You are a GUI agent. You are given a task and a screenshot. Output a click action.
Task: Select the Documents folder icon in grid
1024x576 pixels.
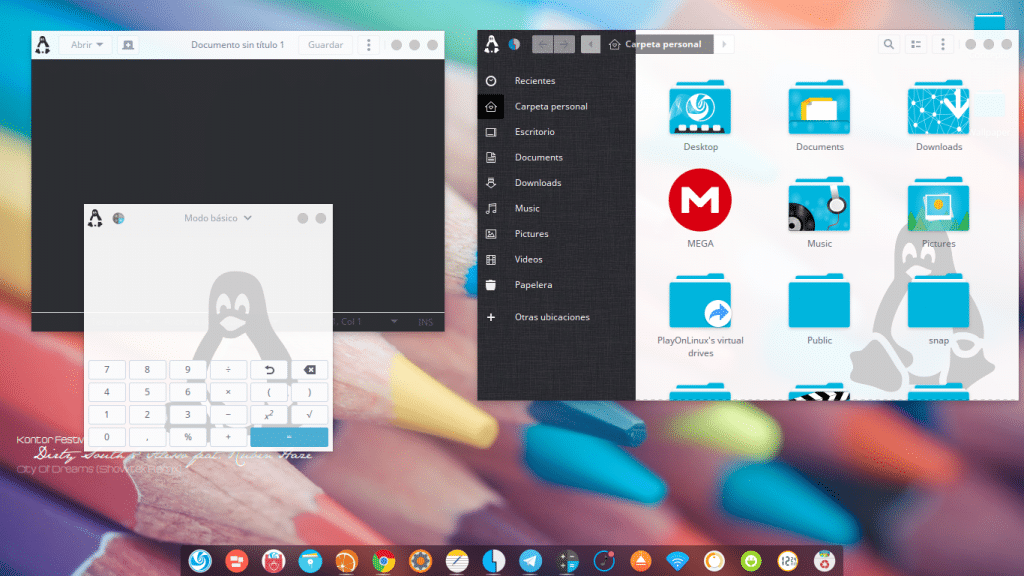tap(819, 108)
